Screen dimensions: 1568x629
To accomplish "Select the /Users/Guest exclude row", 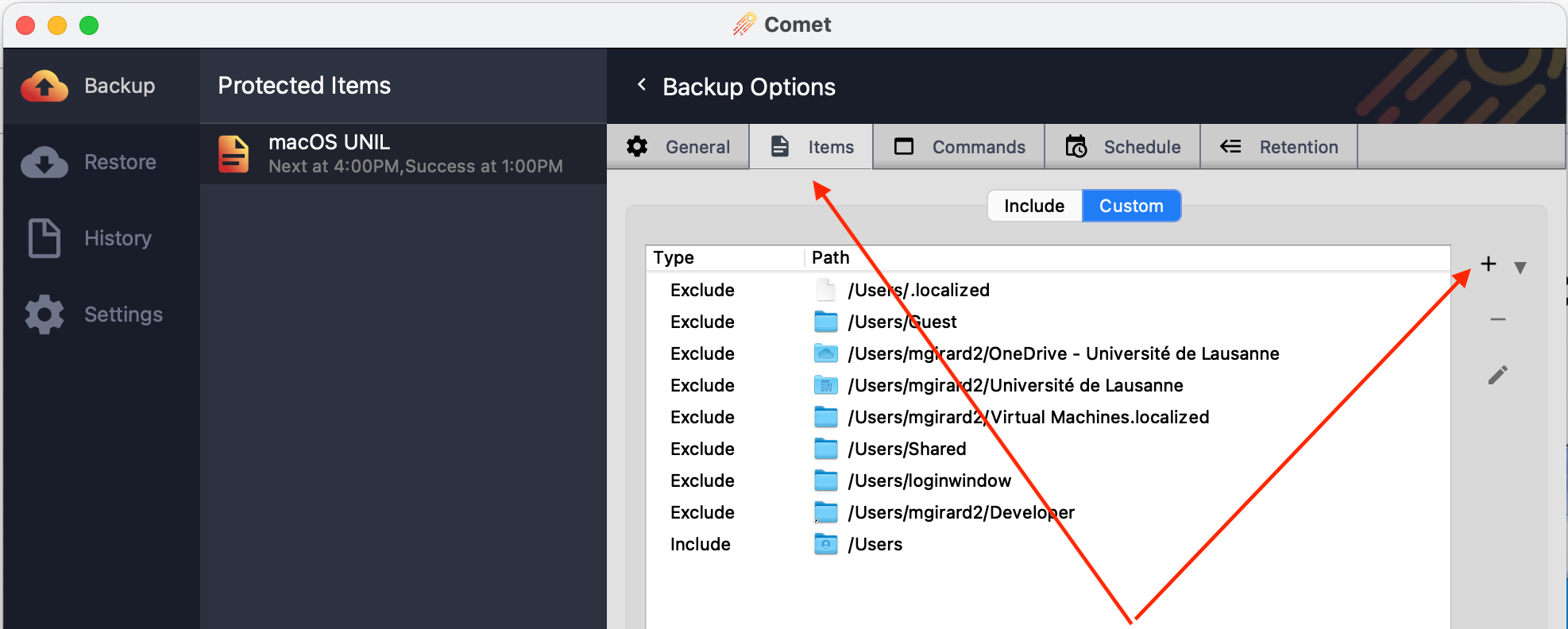I will [901, 322].
